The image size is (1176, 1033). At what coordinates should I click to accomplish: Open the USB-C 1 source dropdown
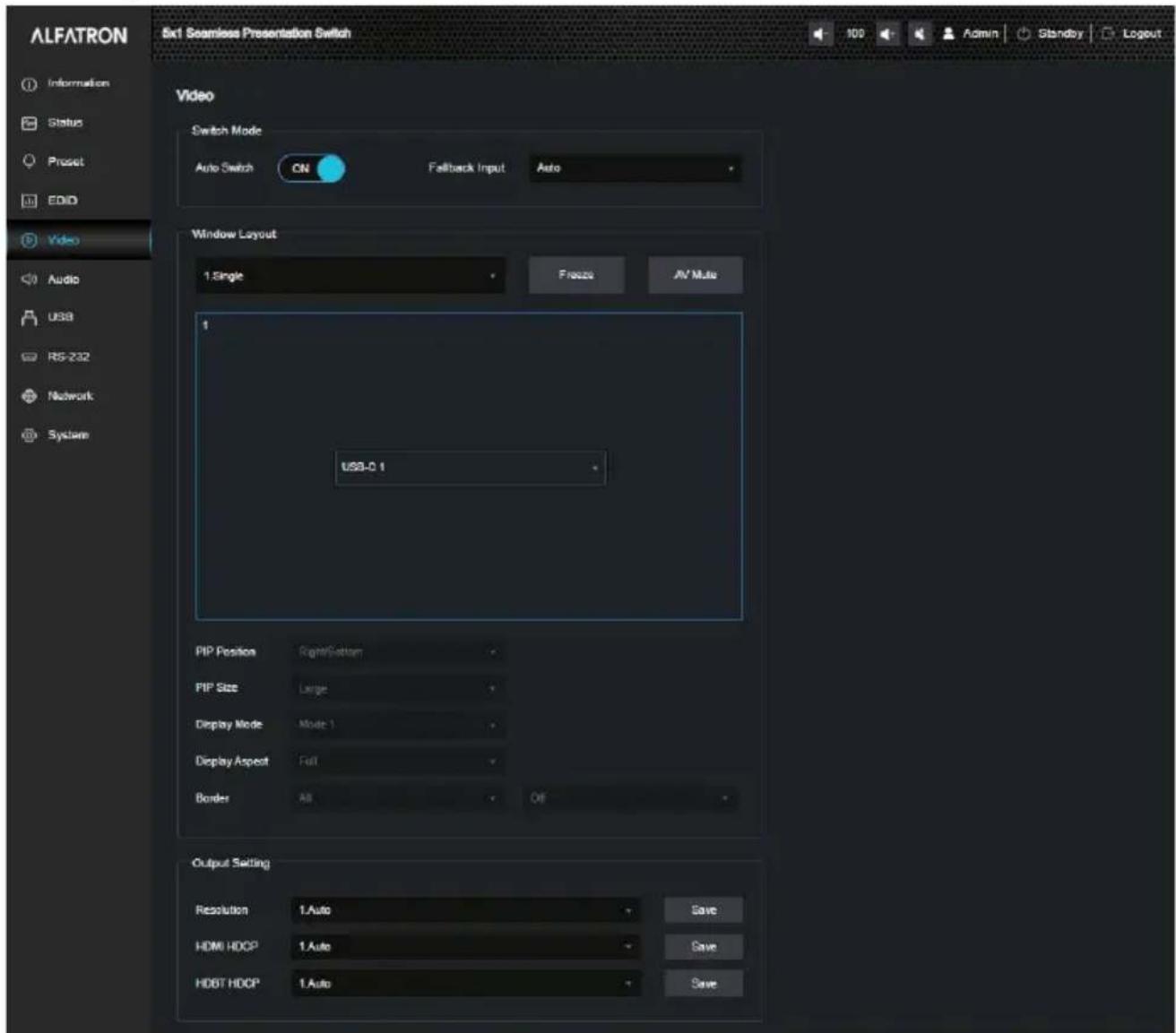coord(471,468)
